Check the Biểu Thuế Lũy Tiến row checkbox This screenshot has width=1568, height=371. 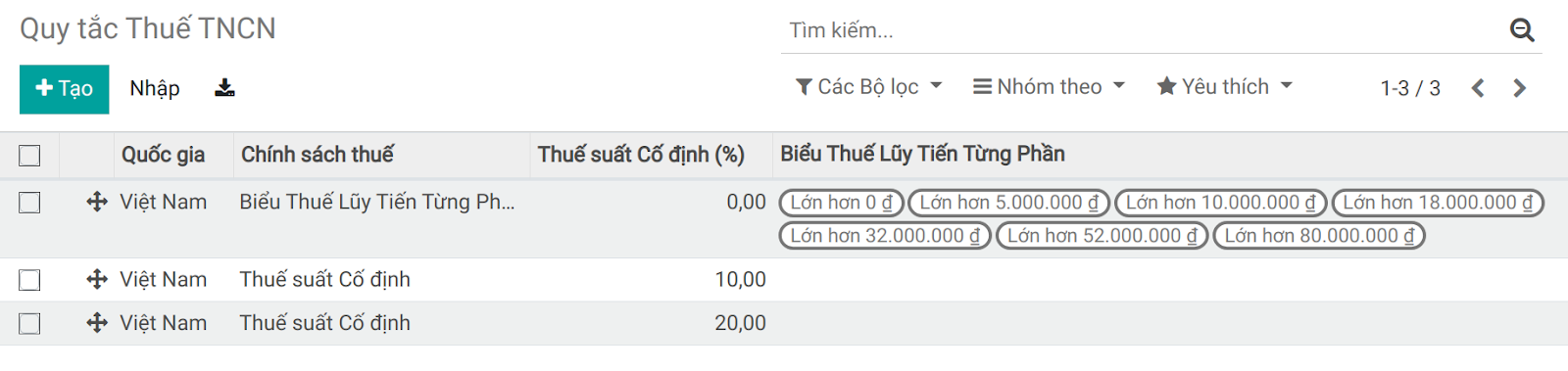[29, 203]
